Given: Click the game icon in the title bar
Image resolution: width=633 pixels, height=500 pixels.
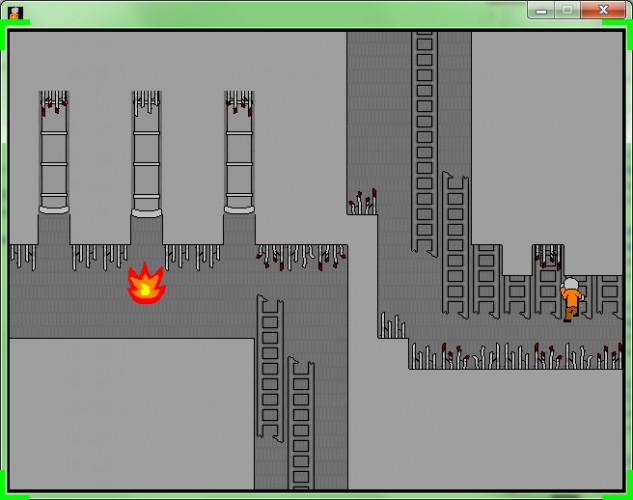Looking at the screenshot, I should (x=15, y=13).
